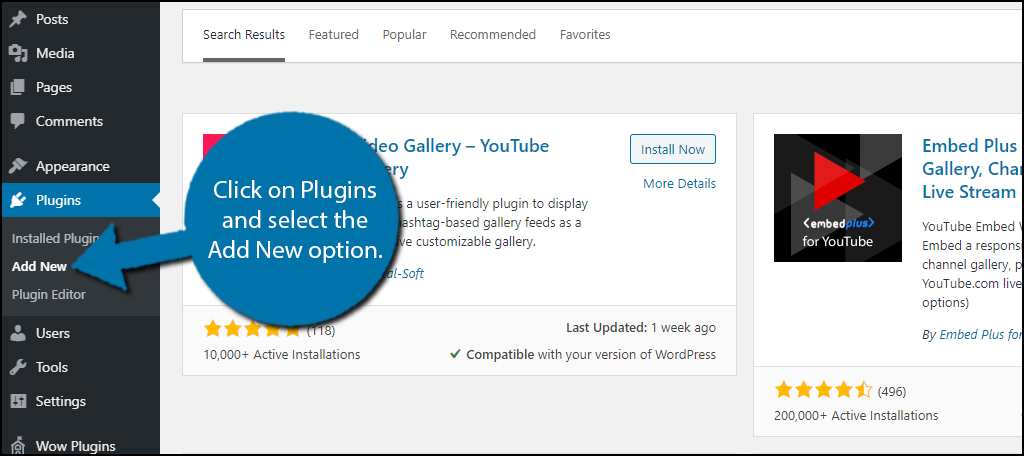Open Tools via the wrench icon
The height and width of the screenshot is (456, 1024).
point(18,367)
